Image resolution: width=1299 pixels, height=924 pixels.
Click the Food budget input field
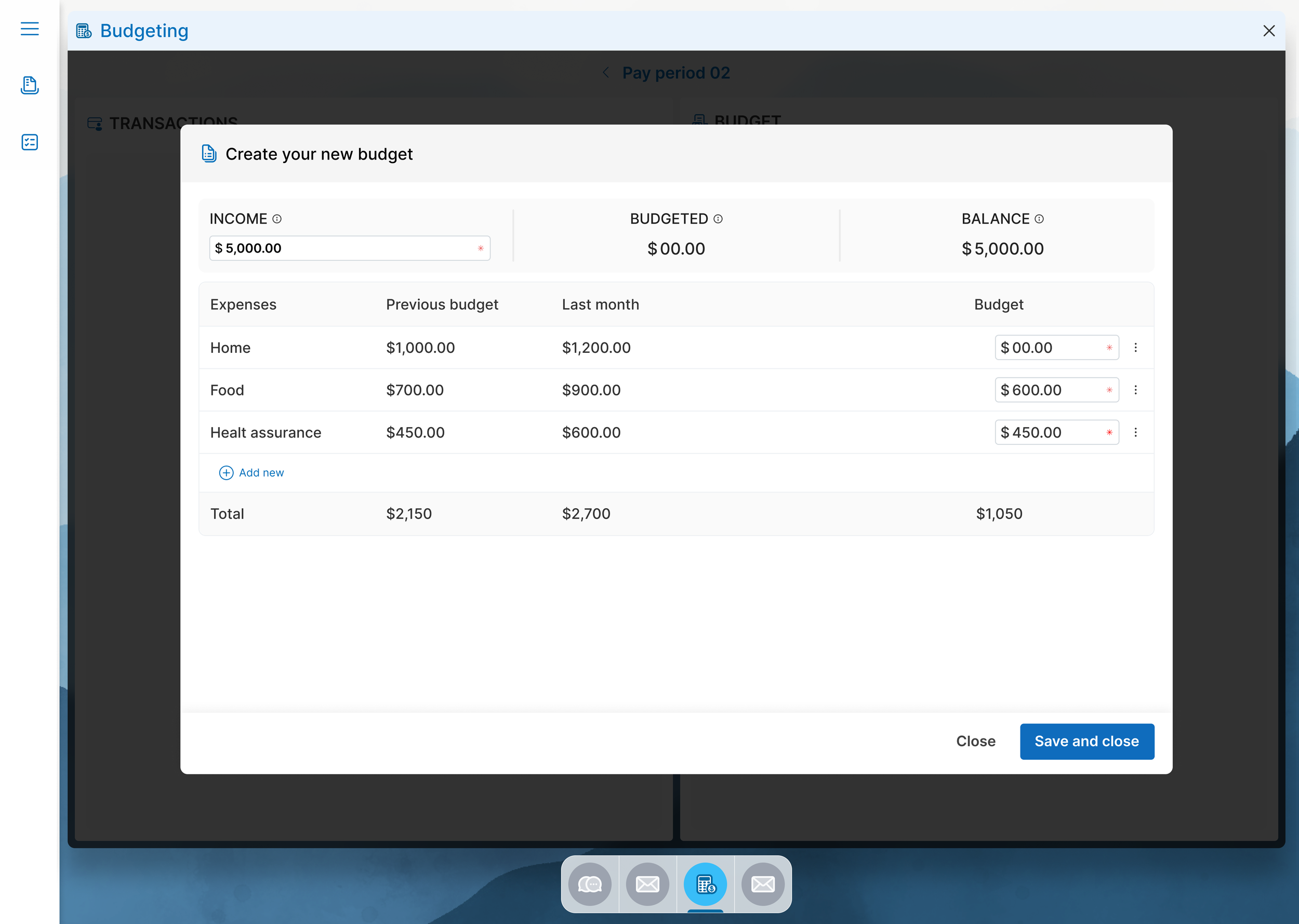click(x=1049, y=390)
